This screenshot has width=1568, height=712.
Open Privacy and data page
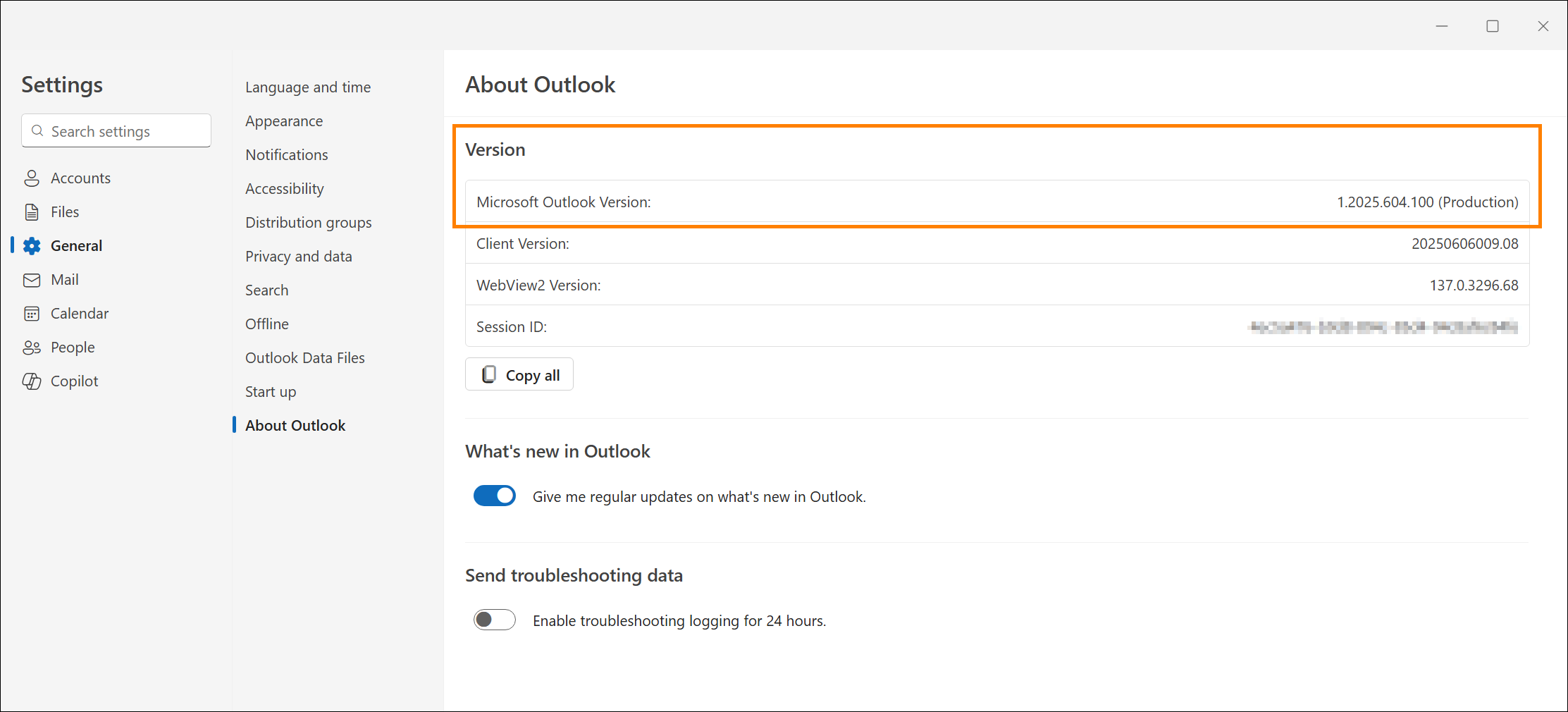click(x=299, y=257)
